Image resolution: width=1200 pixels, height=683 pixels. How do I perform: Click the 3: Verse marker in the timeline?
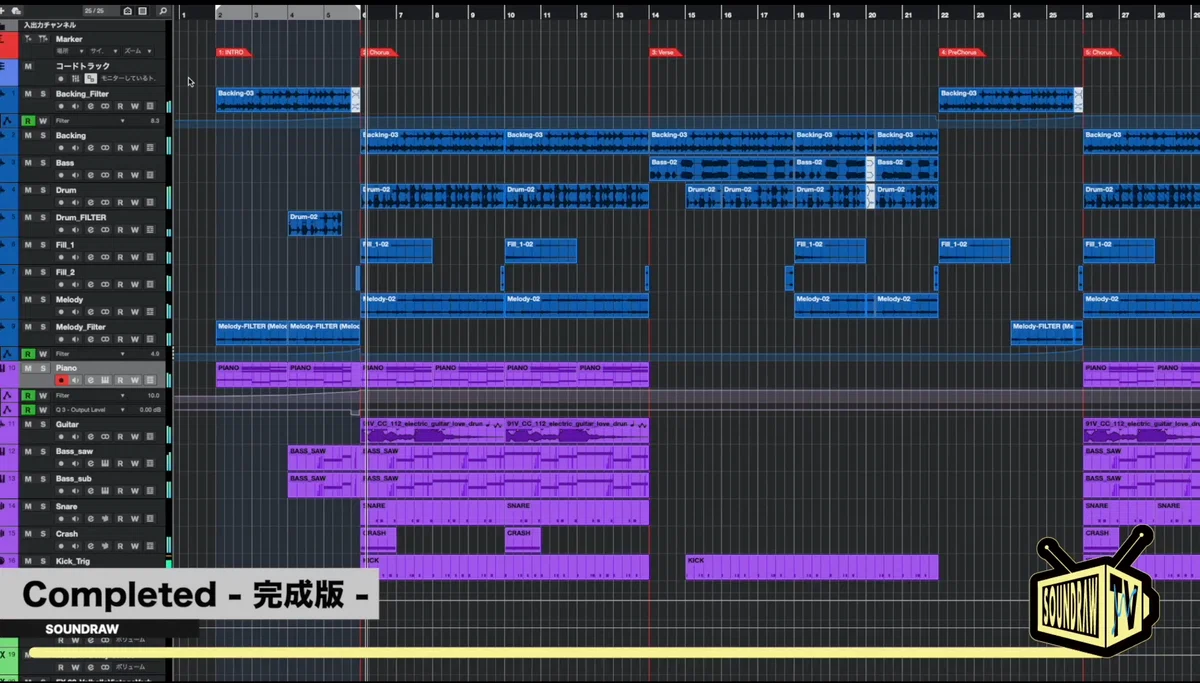[x=663, y=52]
